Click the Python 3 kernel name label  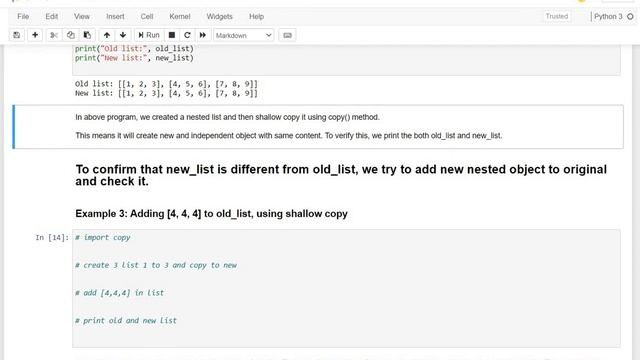coord(608,16)
